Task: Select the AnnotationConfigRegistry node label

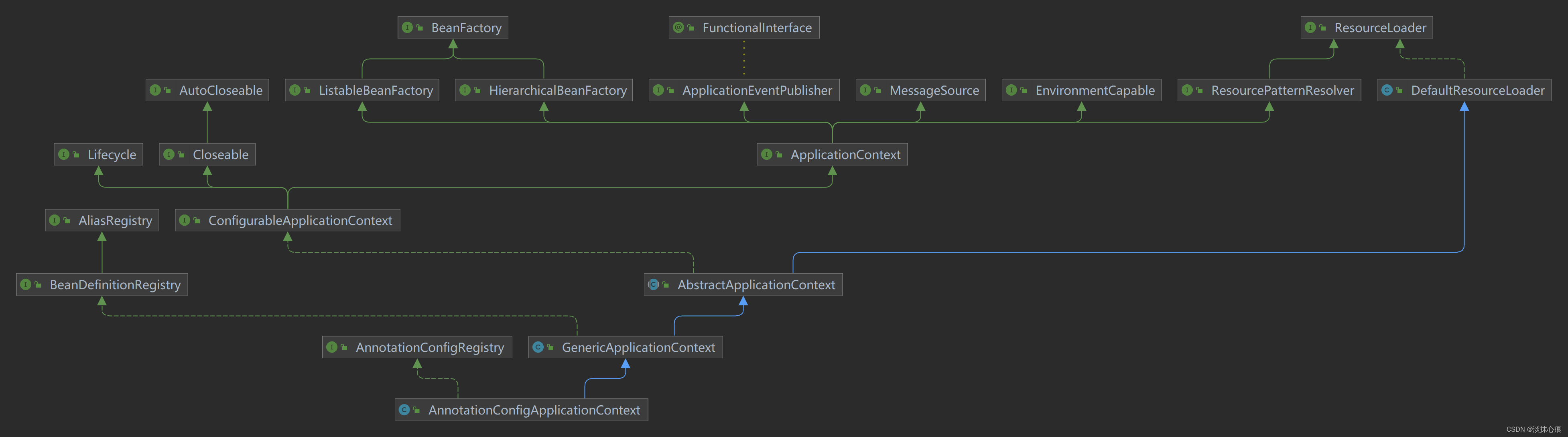Action: click(x=430, y=347)
